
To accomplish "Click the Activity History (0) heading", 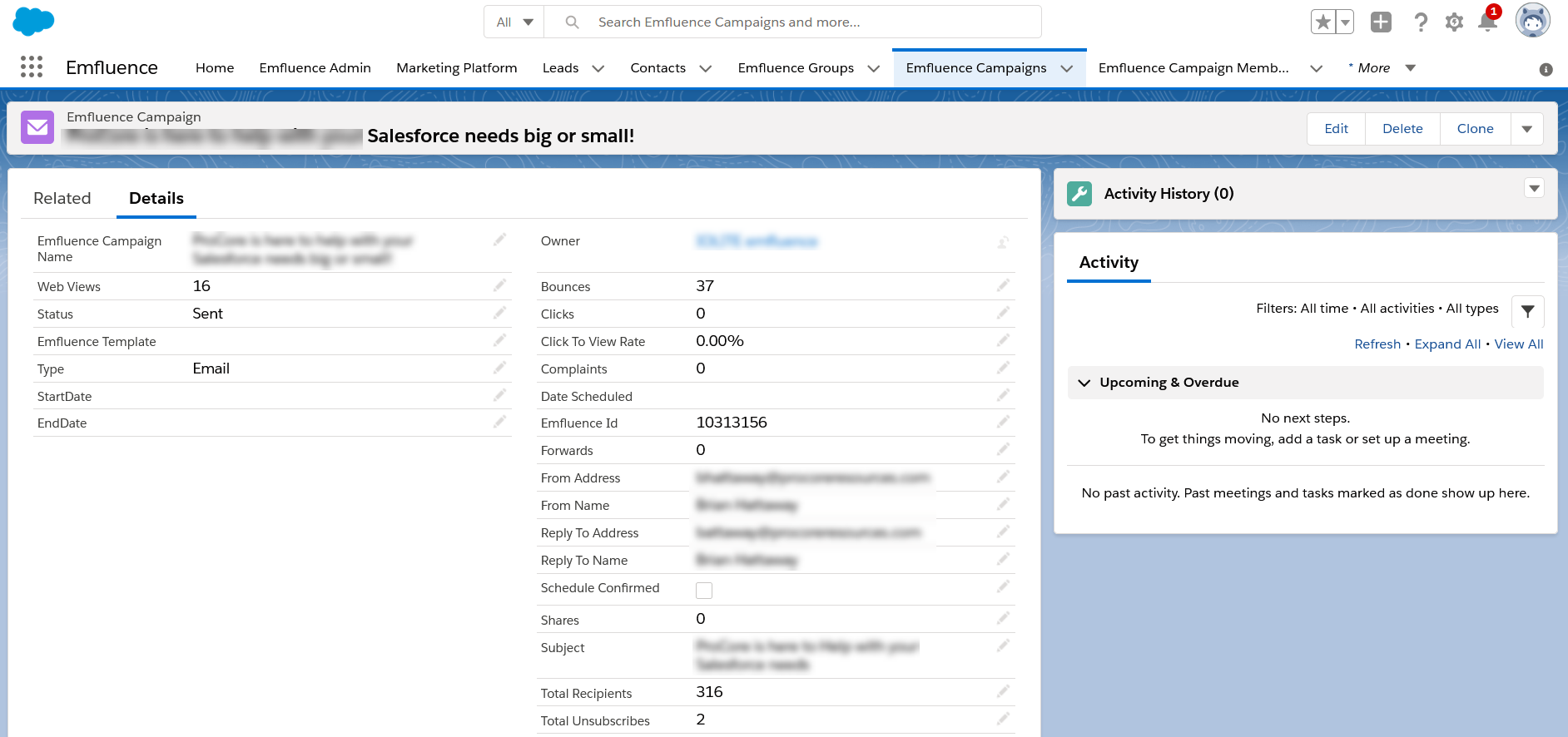I will [1169, 194].
